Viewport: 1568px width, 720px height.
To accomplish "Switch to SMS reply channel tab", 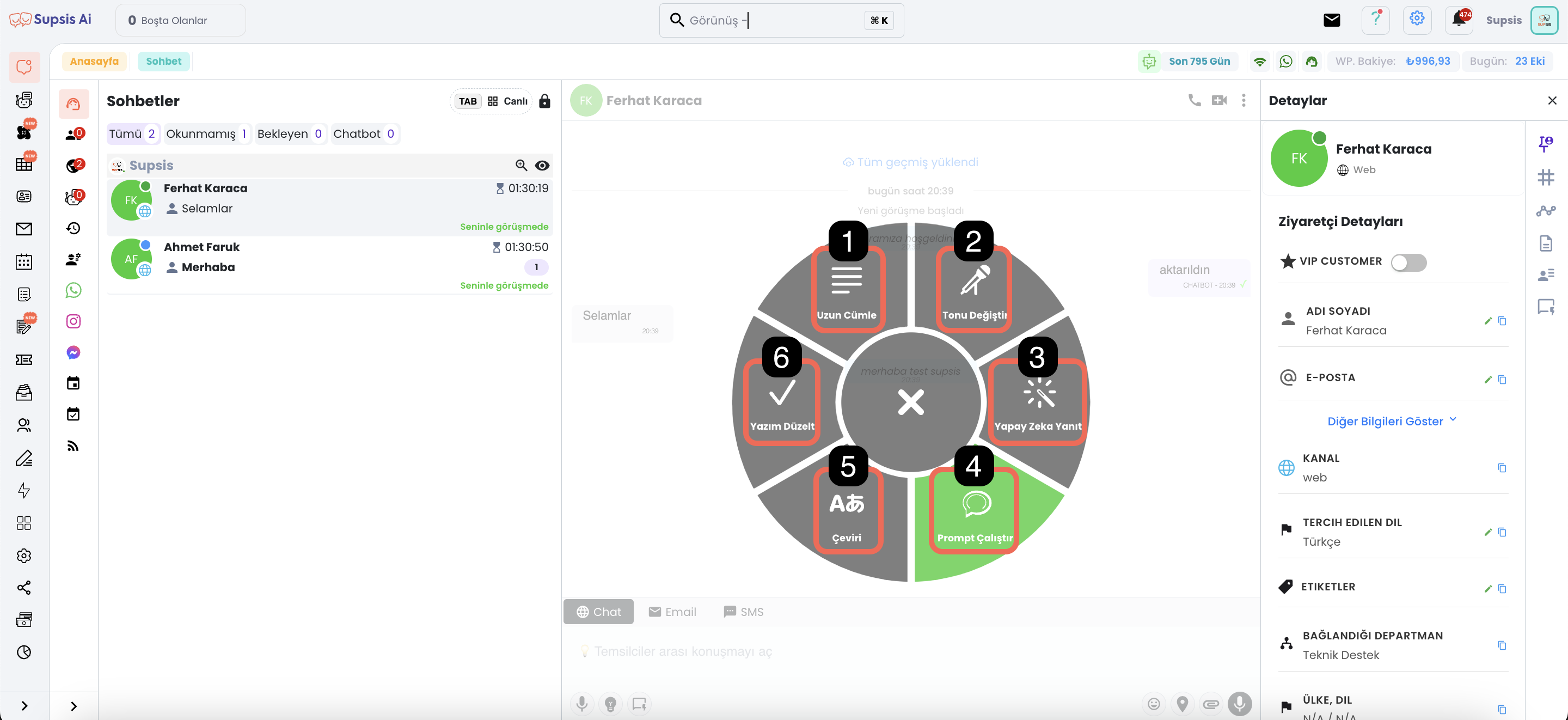I will click(743, 612).
